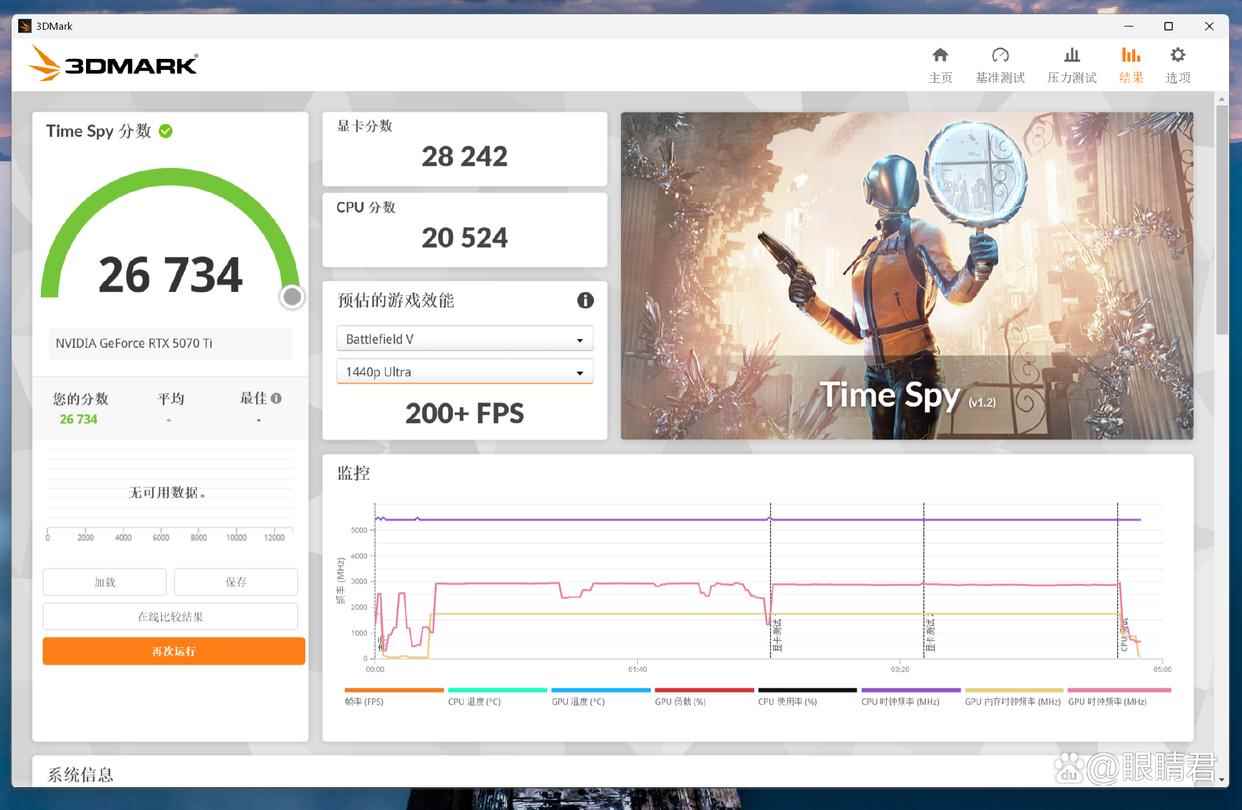
Task: Click the green checkmark beside Time Spy score
Action: pyautogui.click(x=165, y=131)
